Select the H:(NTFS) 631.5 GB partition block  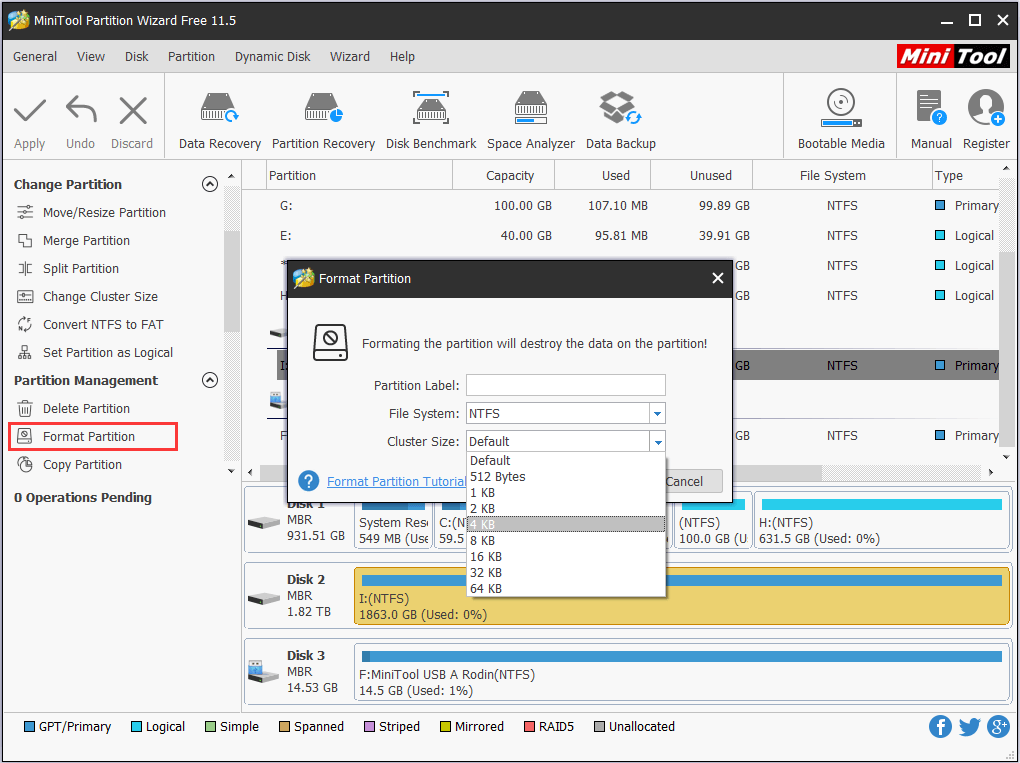pyautogui.click(x=881, y=522)
